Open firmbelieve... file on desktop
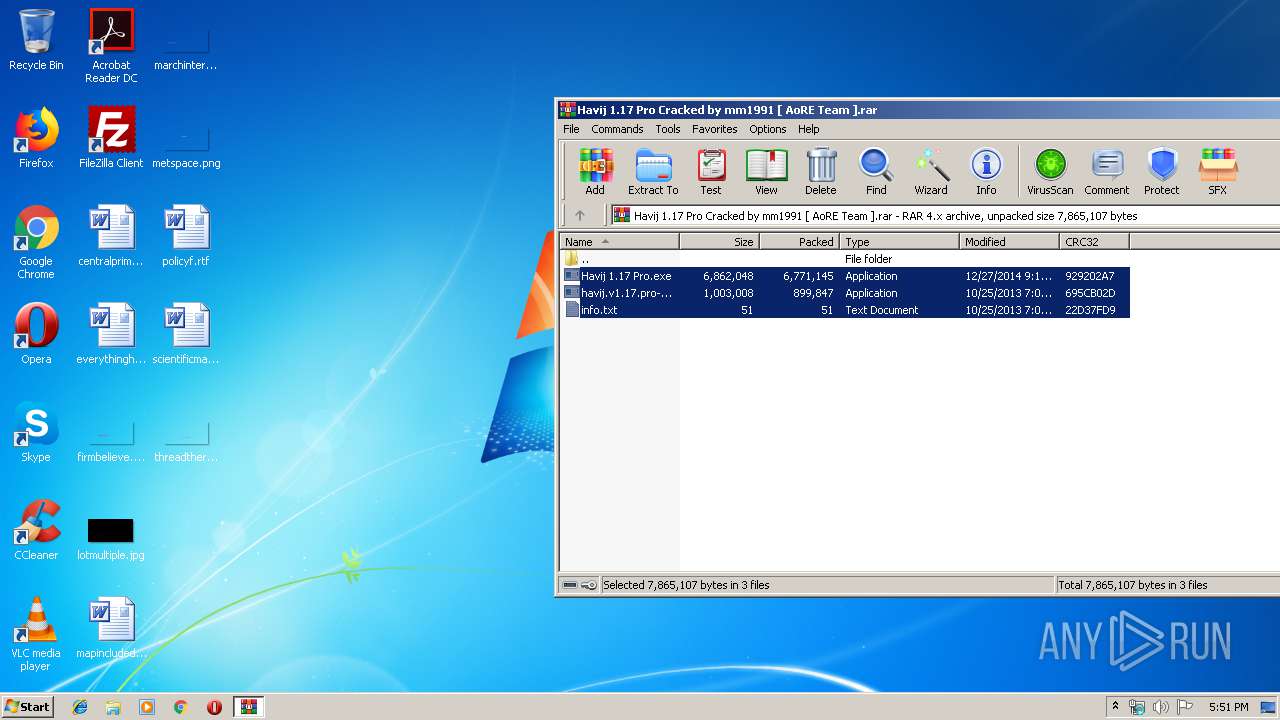 pyautogui.click(x=111, y=442)
